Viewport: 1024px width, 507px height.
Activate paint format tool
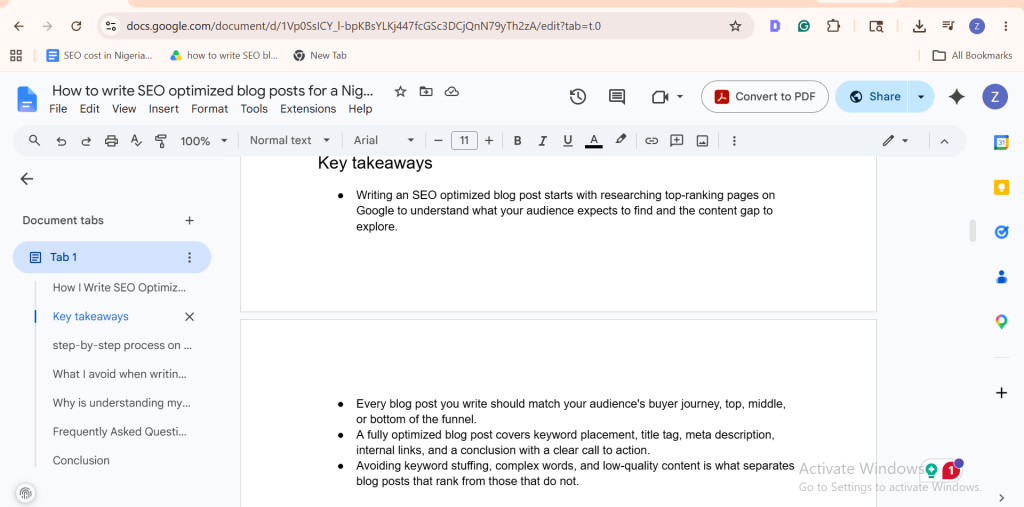pos(161,140)
